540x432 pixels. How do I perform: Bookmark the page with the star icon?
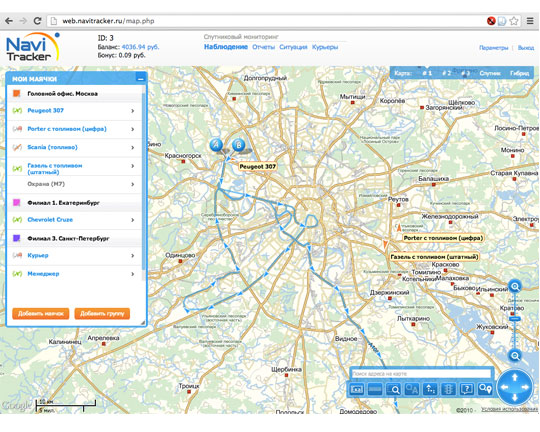point(514,21)
